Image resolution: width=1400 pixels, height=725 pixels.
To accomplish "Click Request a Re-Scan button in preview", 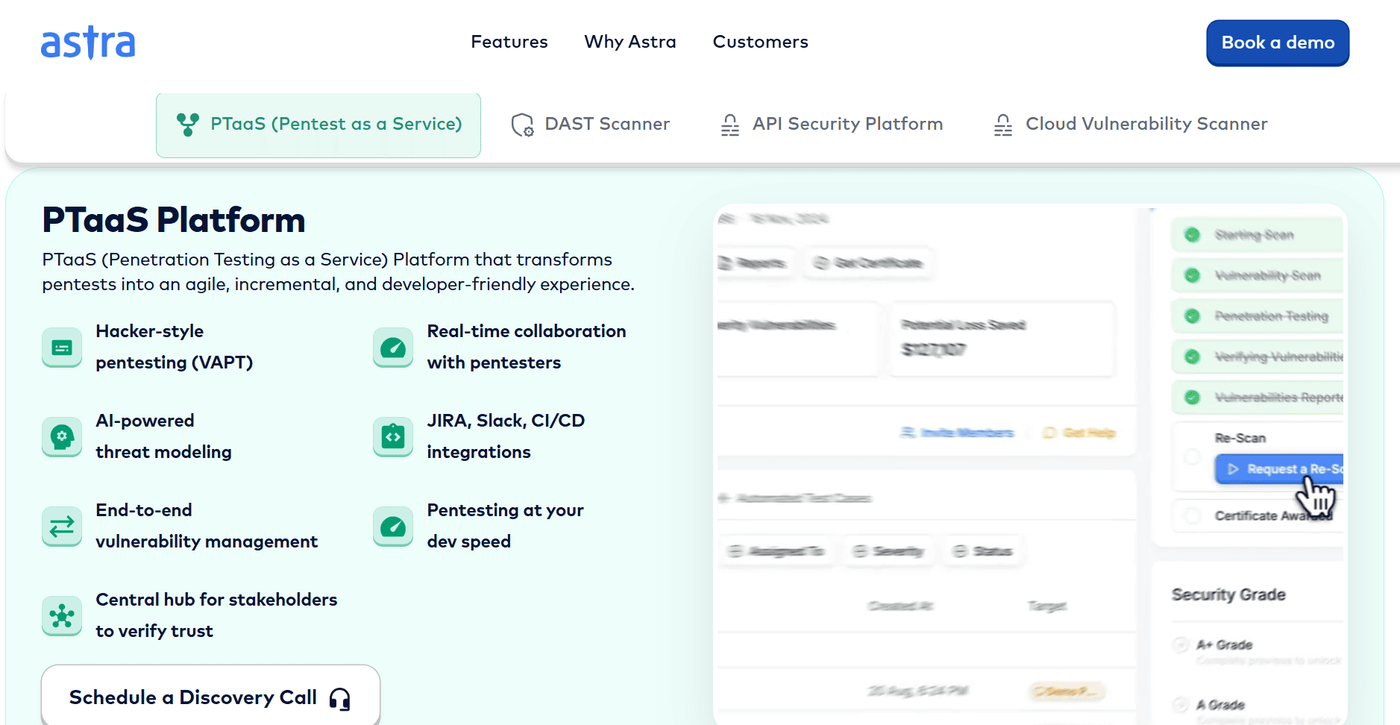I will [x=1279, y=469].
